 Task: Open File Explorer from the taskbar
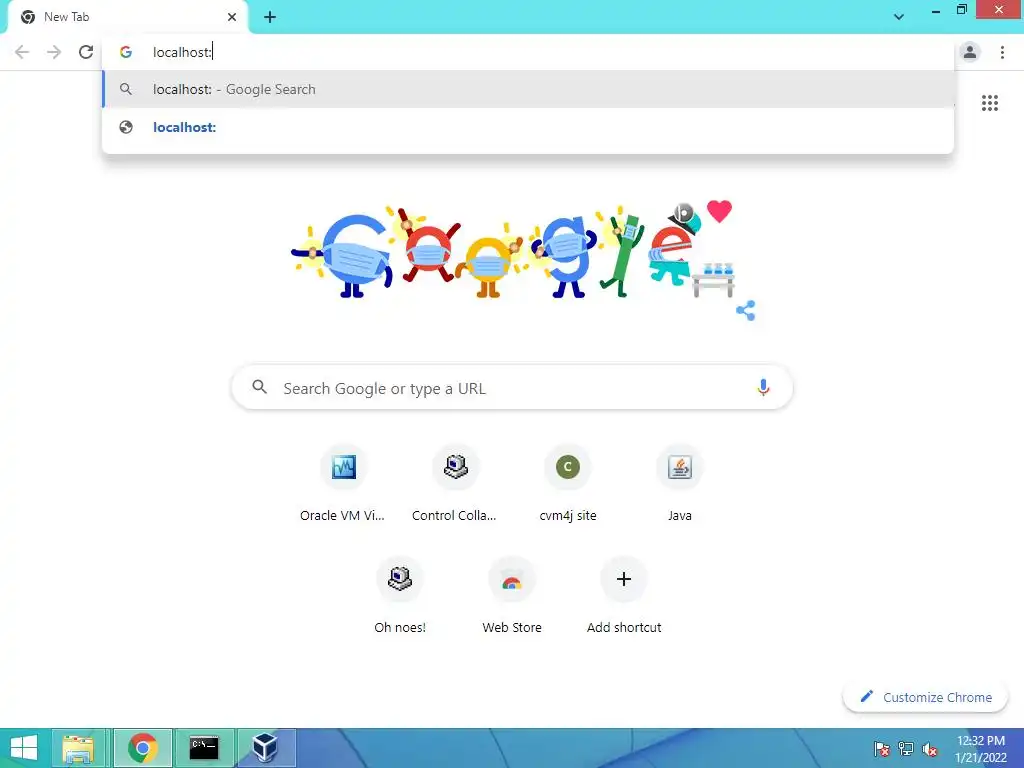coord(78,748)
